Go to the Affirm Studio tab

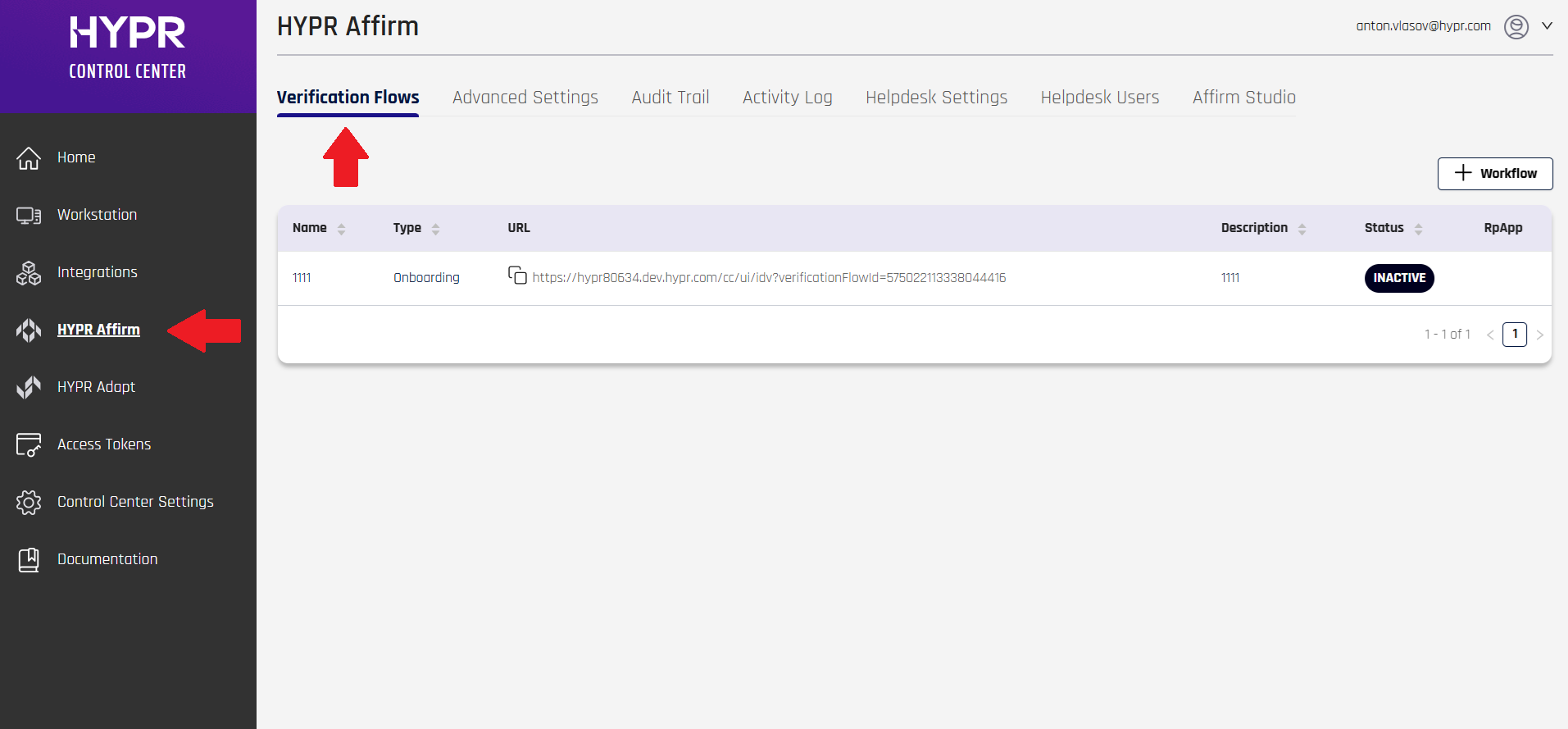(1243, 98)
